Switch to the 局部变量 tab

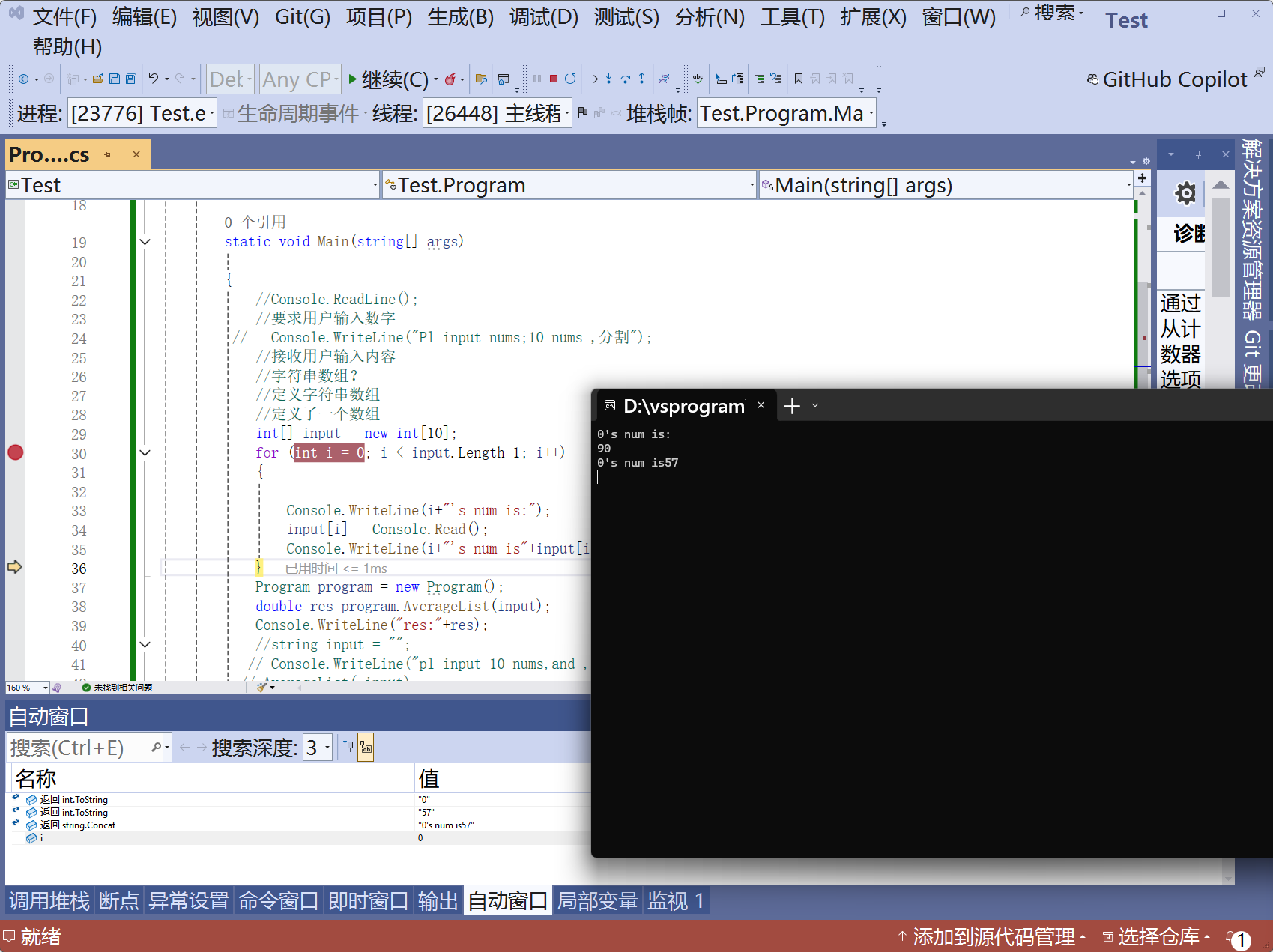pos(597,901)
